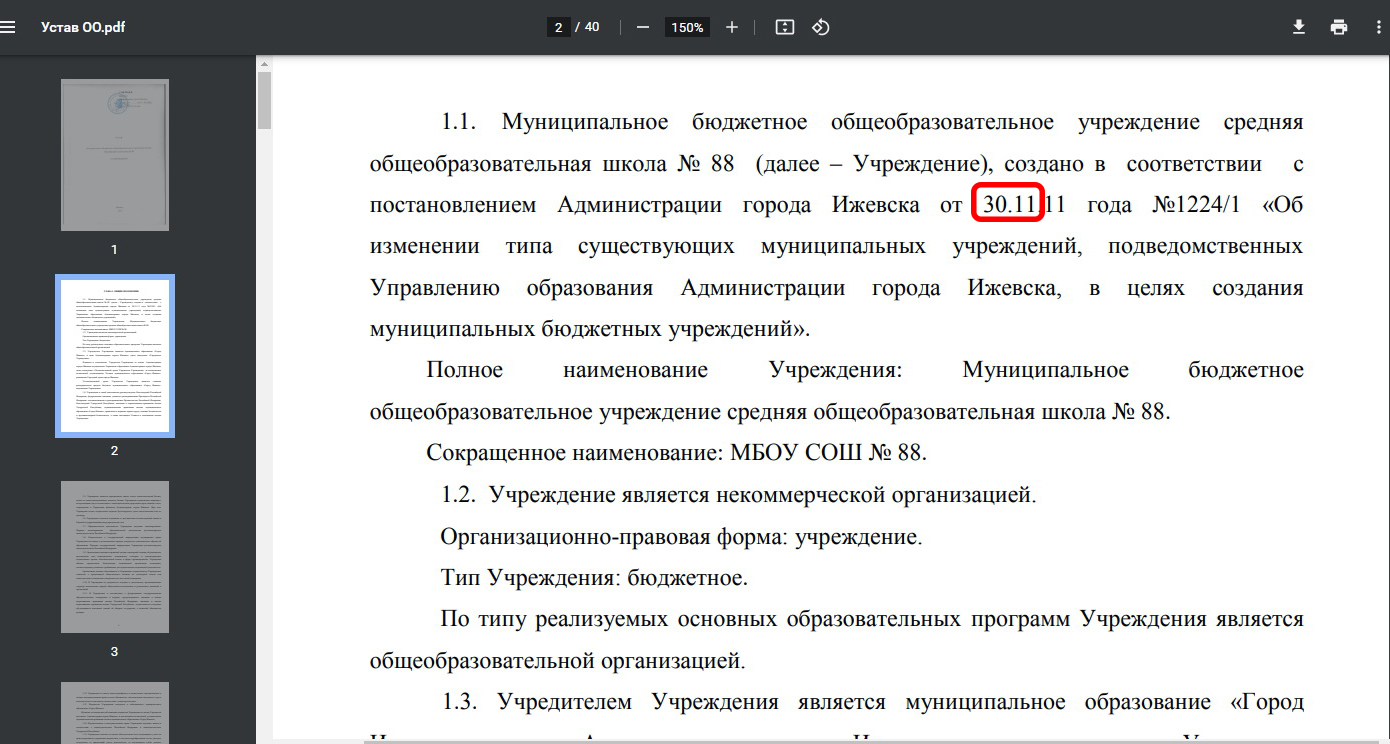1390x744 pixels.
Task: Click the number '№1224/1' in the document
Action: [1196, 205]
